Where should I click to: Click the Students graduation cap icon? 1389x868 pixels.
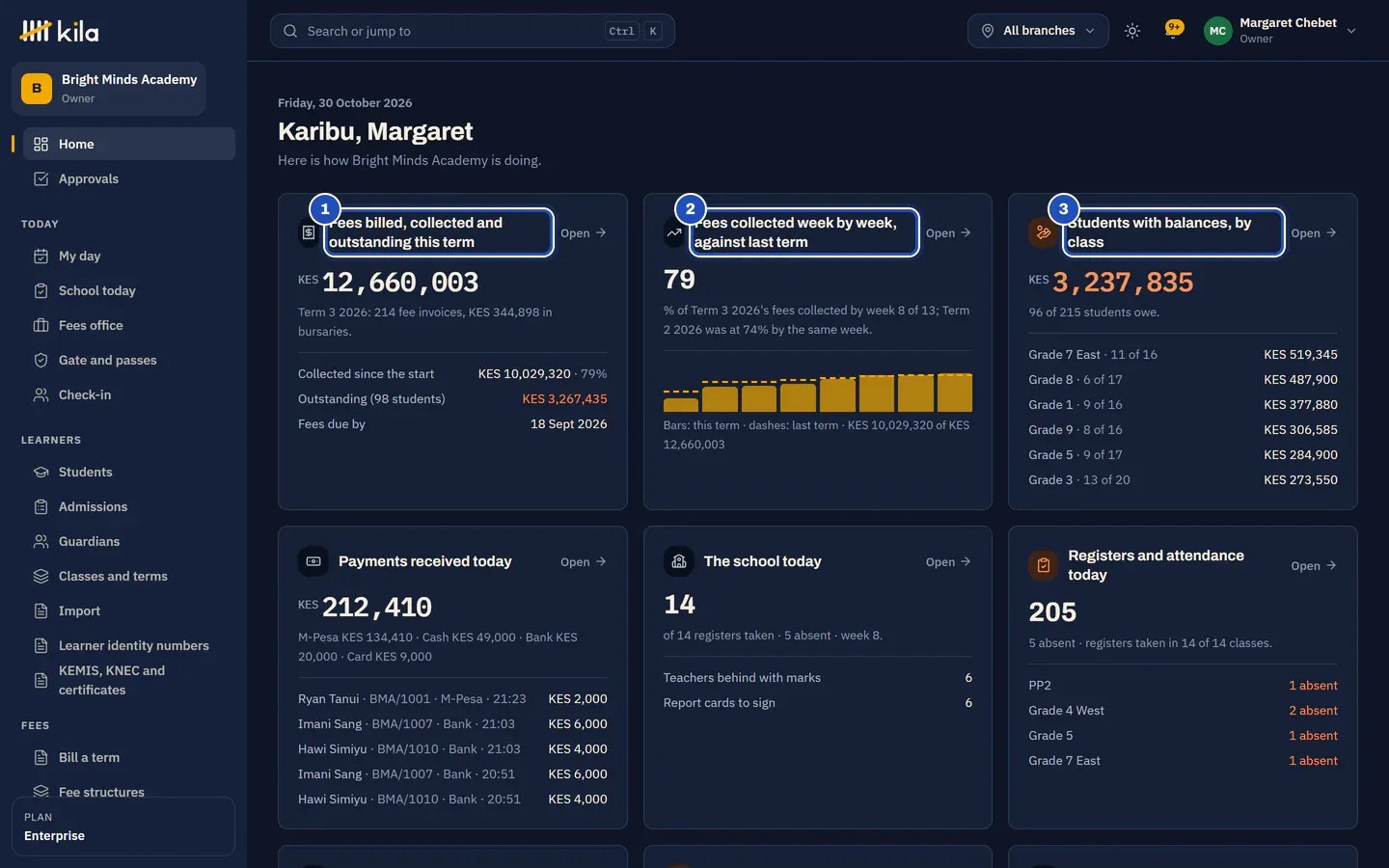pyautogui.click(x=41, y=472)
